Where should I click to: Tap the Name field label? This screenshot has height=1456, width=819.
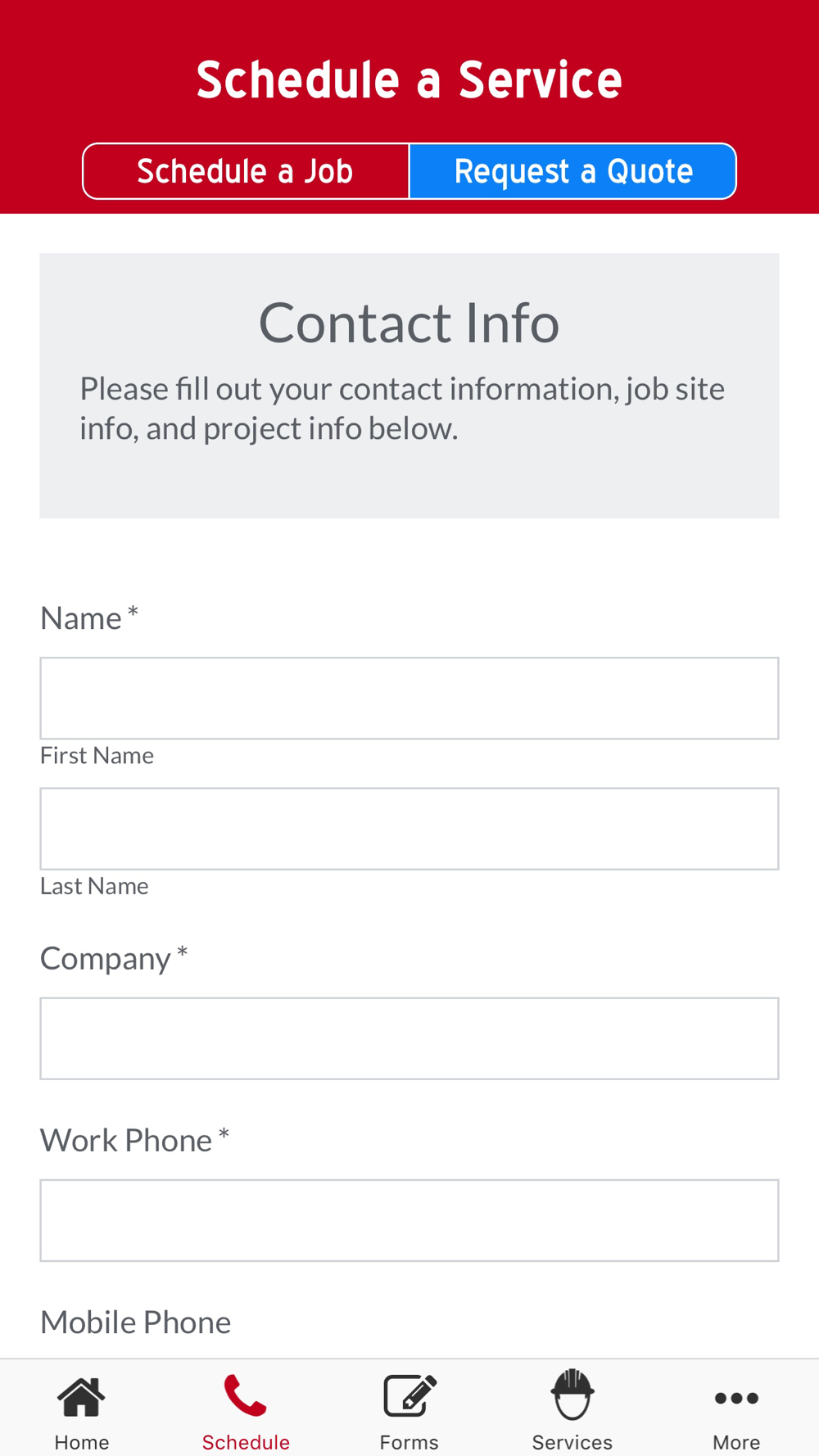coord(81,618)
